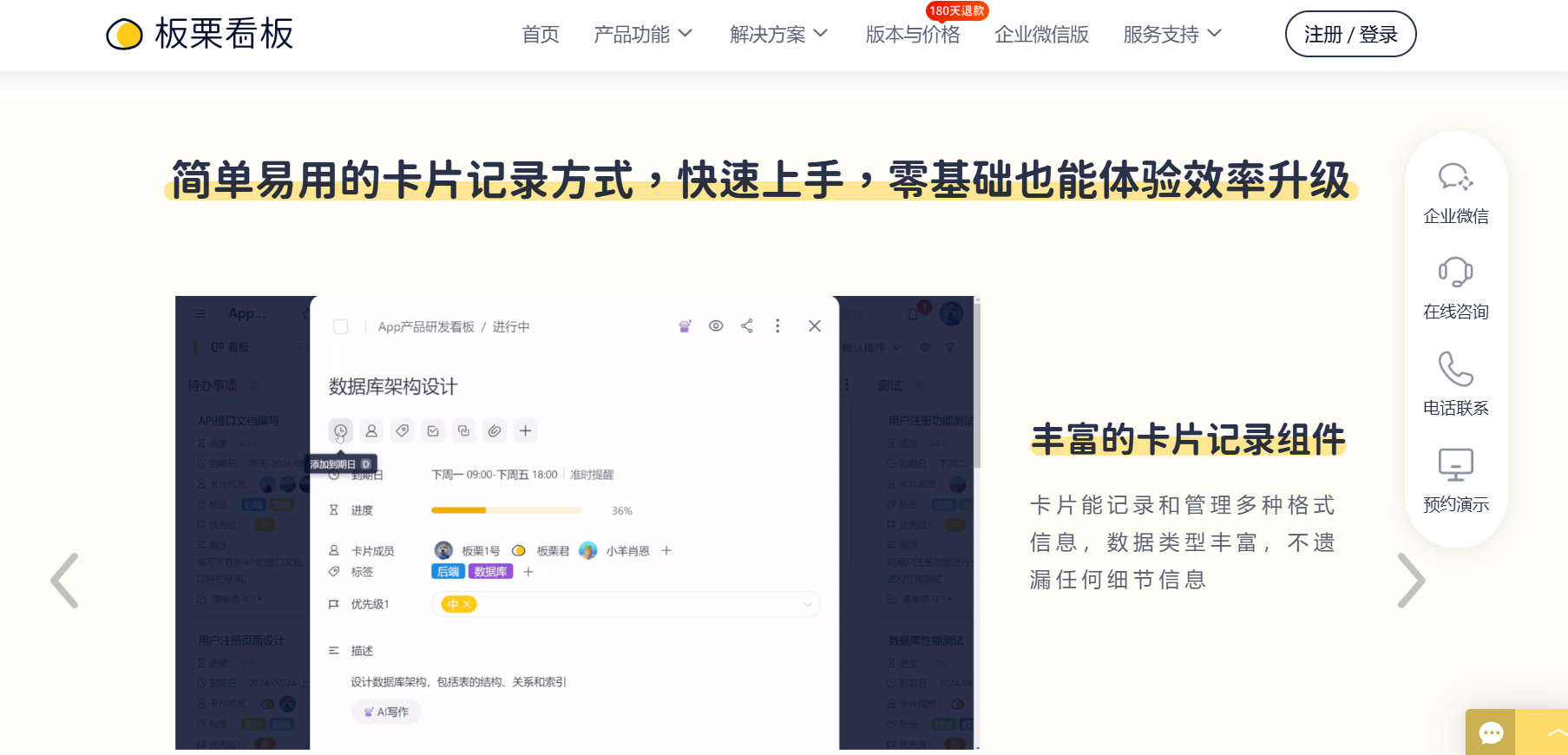Image resolution: width=1568 pixels, height=755 pixels.
Task: Adjust the 进度 progress bar
Action: [x=507, y=510]
